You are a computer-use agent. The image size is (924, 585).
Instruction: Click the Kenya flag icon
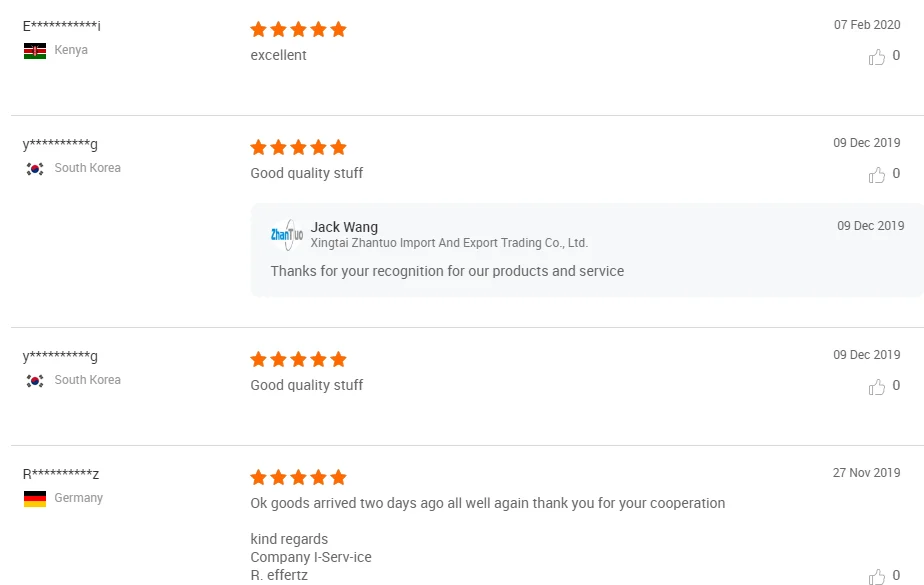[35, 51]
